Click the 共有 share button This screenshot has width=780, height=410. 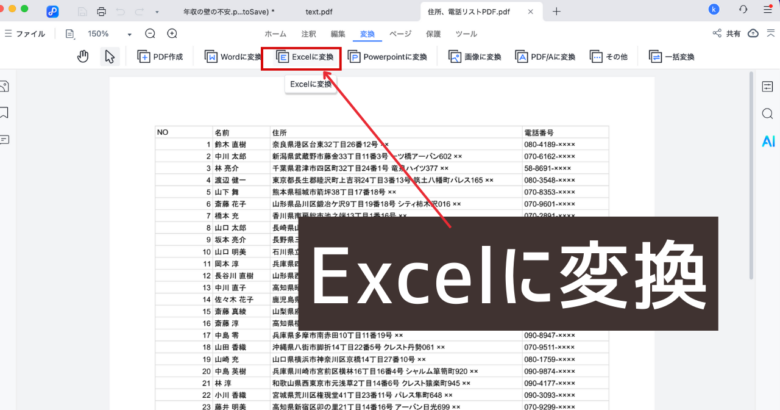[727, 33]
